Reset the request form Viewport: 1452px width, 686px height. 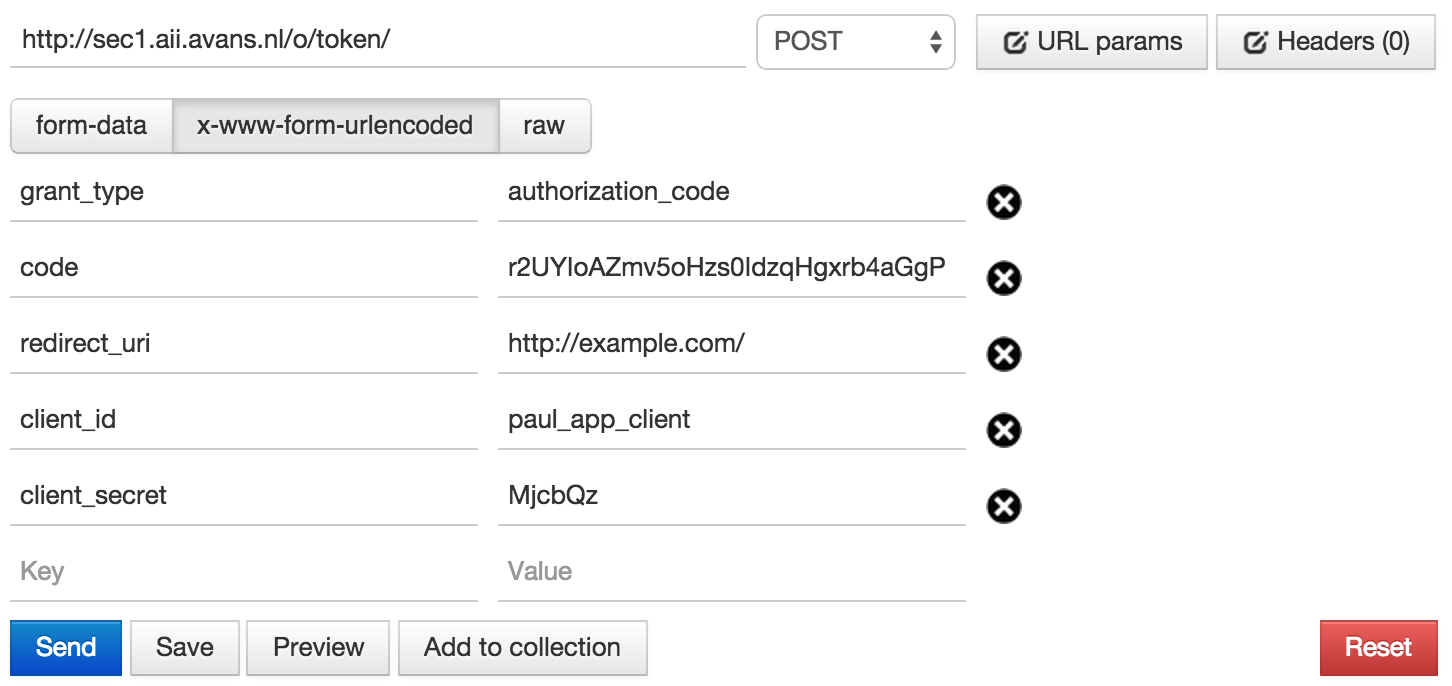pos(1378,647)
